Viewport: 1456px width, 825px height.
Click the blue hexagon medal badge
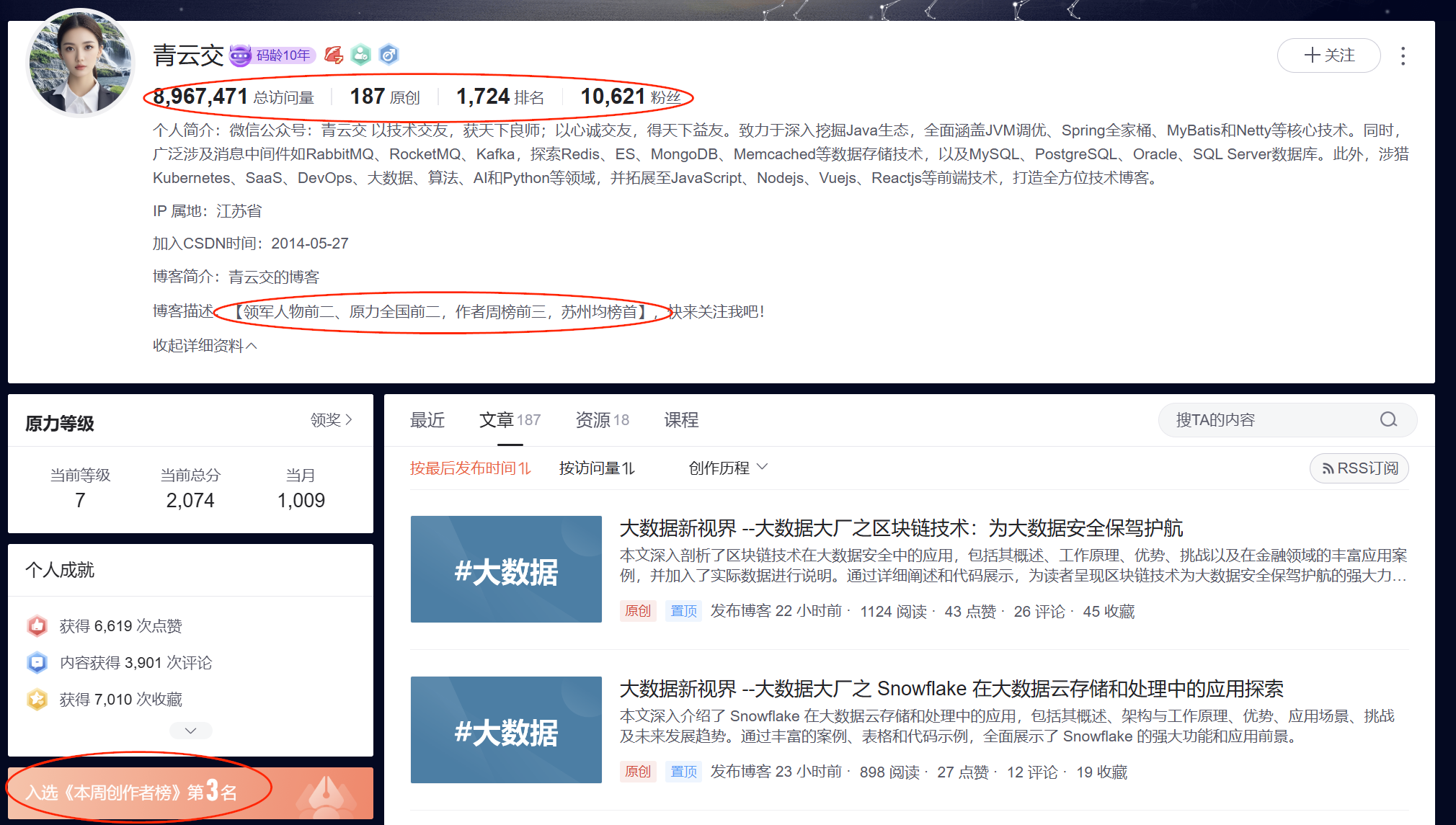click(389, 55)
